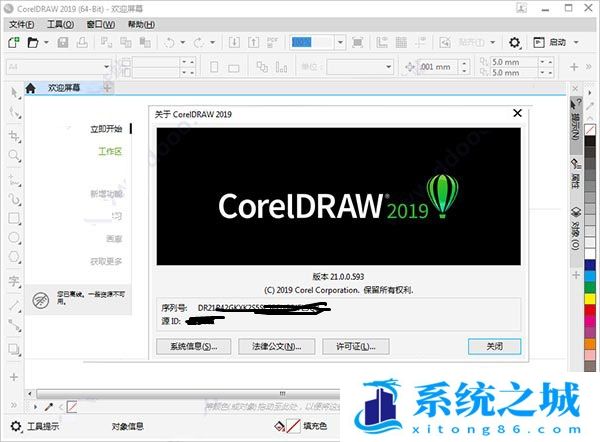The height and width of the screenshot is (442, 600).
Task: Select the Shape tool
Action: coord(15,113)
